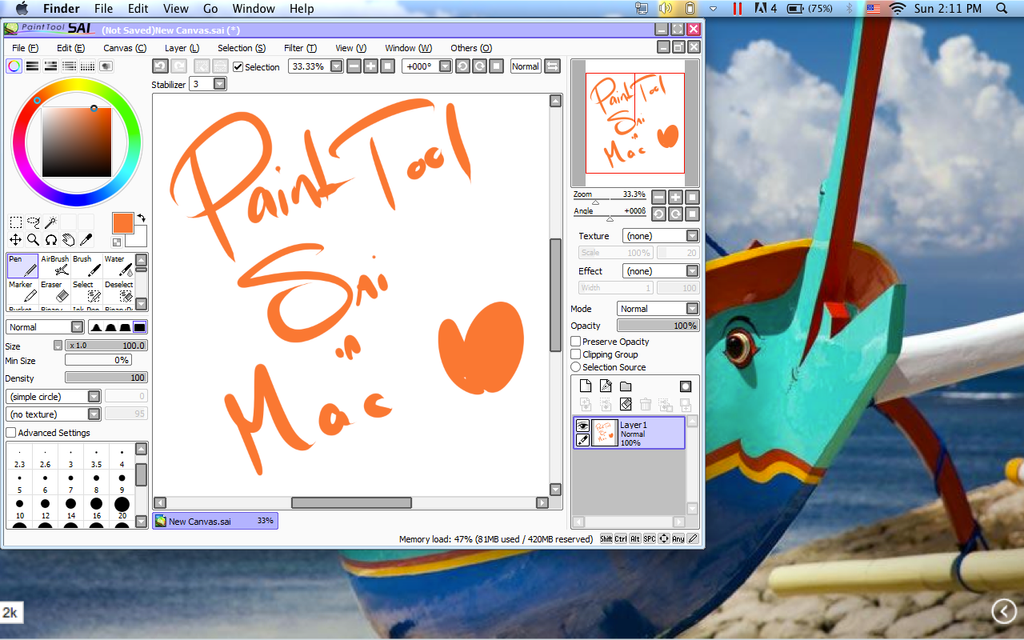Zoom in with toolbar plus button
The height and width of the screenshot is (640, 1024).
click(370, 67)
